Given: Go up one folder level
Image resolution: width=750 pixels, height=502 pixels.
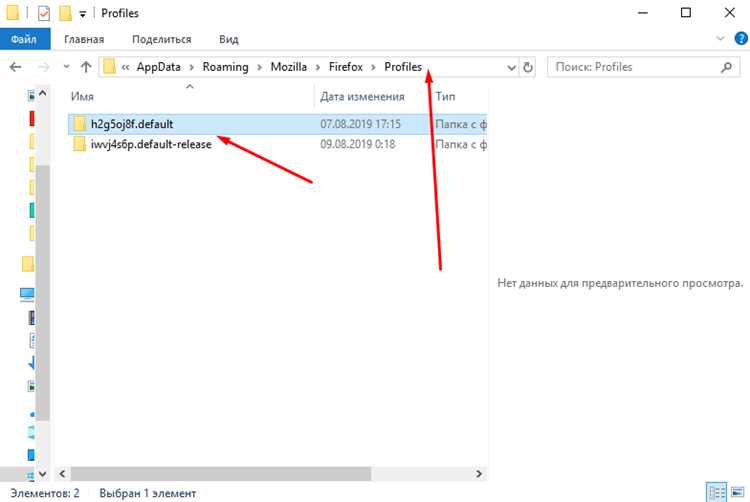Looking at the screenshot, I should pos(86,67).
